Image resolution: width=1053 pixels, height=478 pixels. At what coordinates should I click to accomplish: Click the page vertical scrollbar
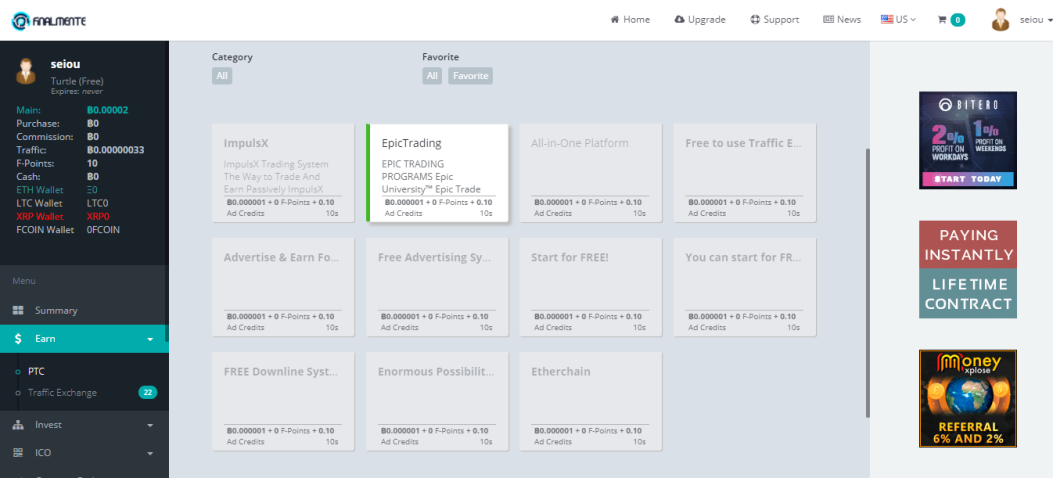click(x=867, y=283)
